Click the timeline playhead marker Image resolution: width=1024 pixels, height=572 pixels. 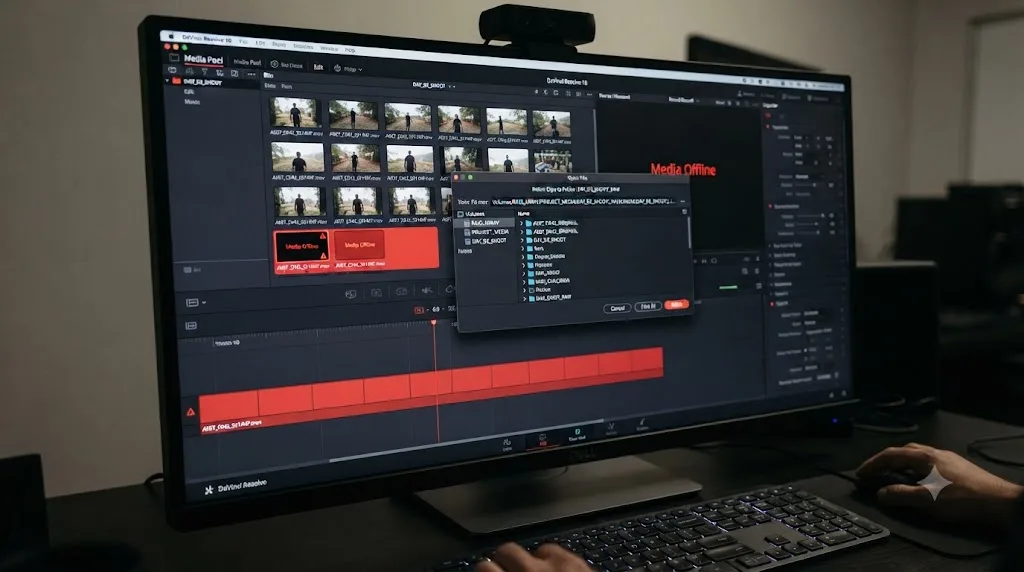pos(434,323)
